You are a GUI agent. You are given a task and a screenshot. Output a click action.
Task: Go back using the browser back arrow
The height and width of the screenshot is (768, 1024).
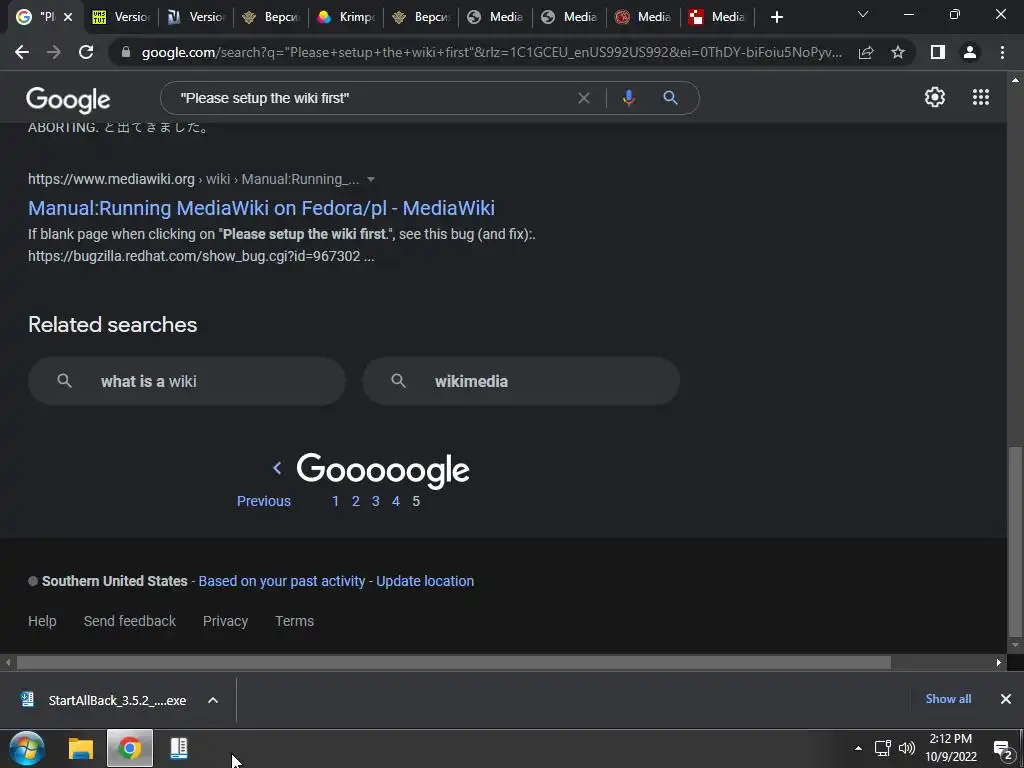coord(22,52)
